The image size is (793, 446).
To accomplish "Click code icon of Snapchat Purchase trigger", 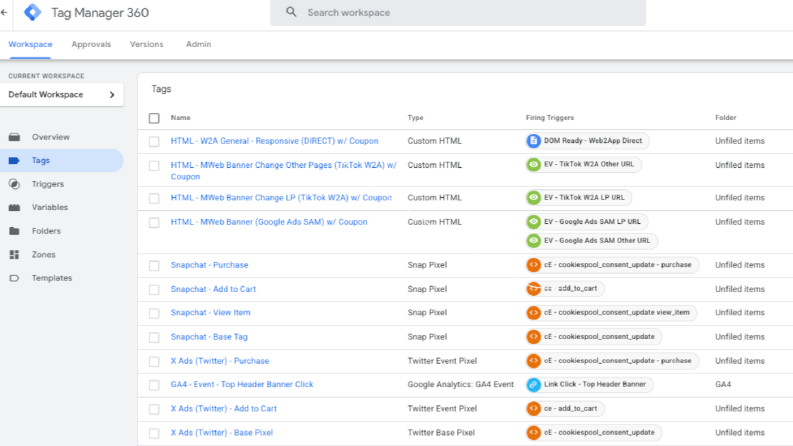I will tap(534, 264).
